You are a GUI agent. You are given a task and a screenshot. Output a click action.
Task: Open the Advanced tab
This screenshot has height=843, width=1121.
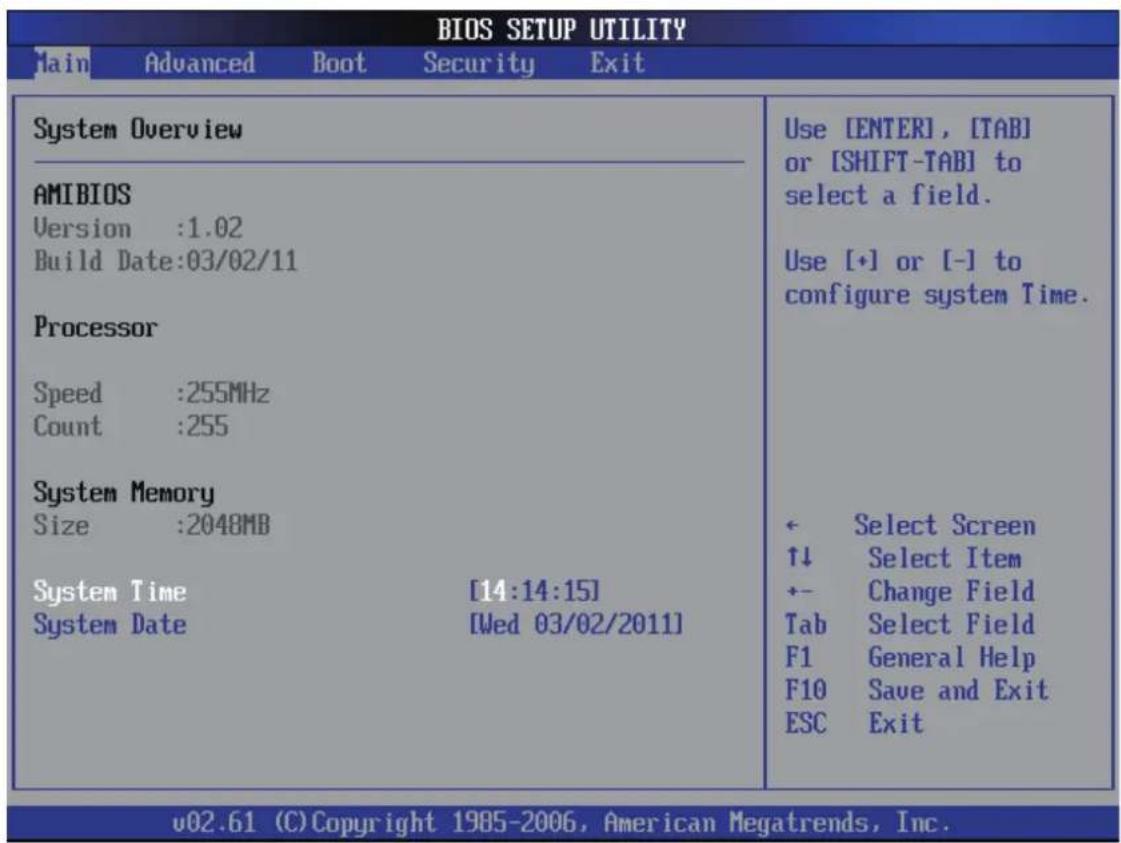(199, 63)
